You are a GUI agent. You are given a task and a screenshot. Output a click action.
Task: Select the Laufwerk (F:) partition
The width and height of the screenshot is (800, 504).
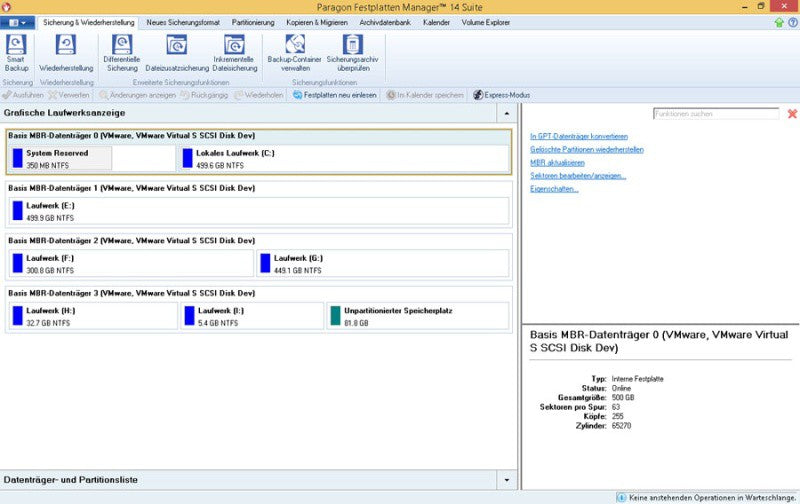[131, 264]
